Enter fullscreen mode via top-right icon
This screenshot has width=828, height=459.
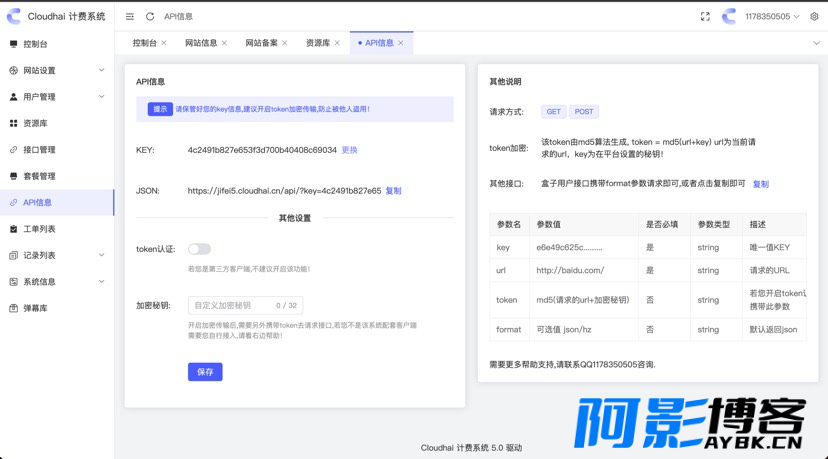tap(705, 17)
